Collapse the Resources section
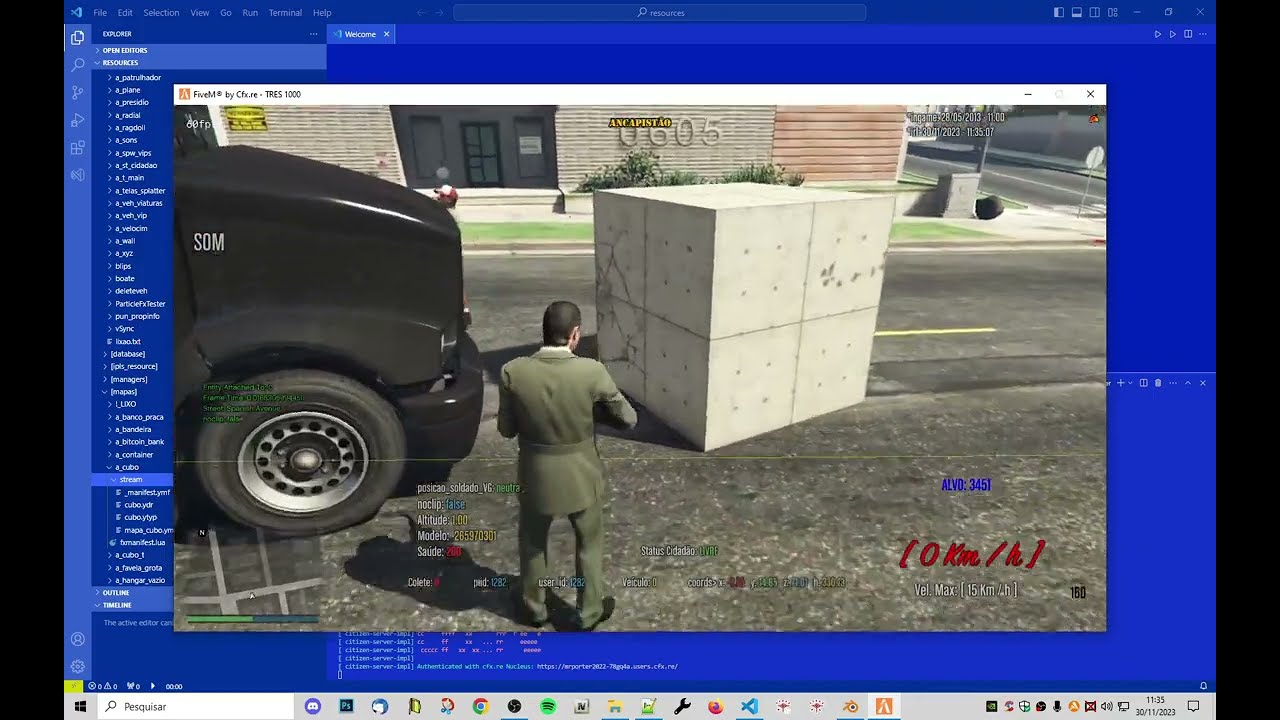The height and width of the screenshot is (720, 1280). [209, 63]
